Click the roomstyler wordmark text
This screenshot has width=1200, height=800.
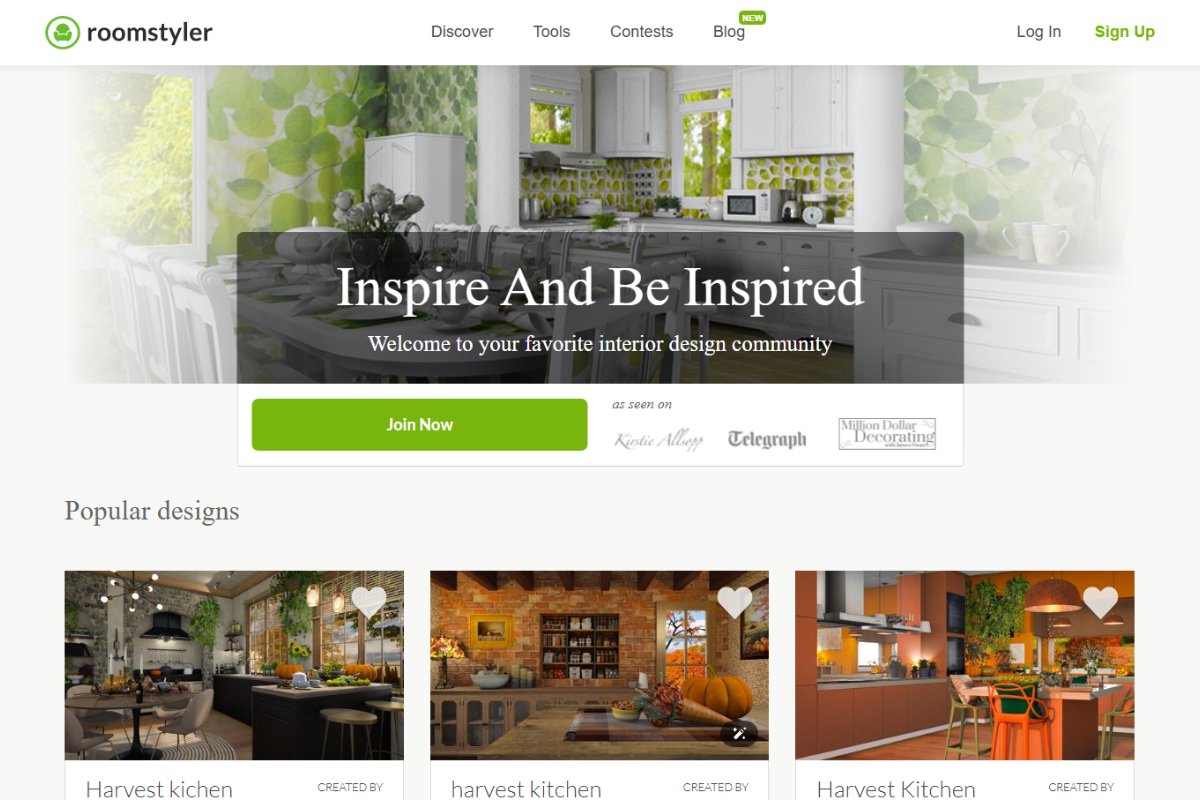[x=150, y=33]
